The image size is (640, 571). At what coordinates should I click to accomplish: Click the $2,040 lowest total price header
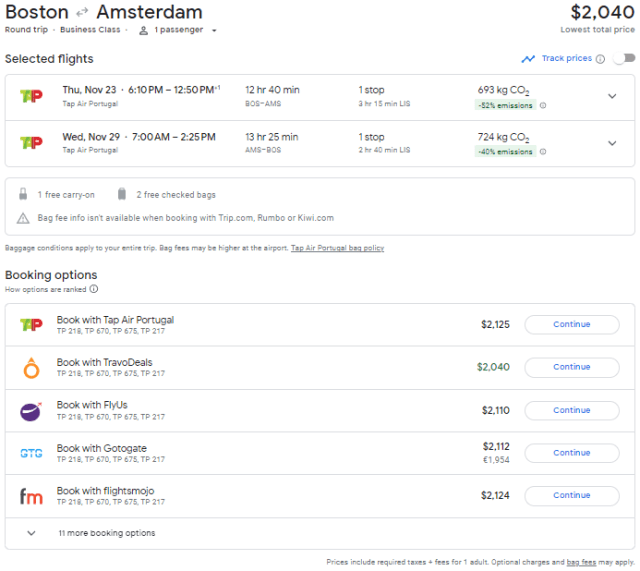coord(602,12)
